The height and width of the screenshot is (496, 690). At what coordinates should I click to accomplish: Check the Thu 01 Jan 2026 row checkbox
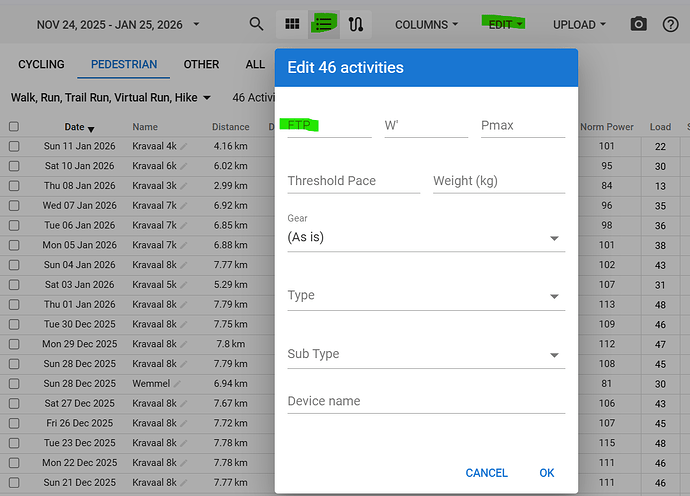coord(14,305)
